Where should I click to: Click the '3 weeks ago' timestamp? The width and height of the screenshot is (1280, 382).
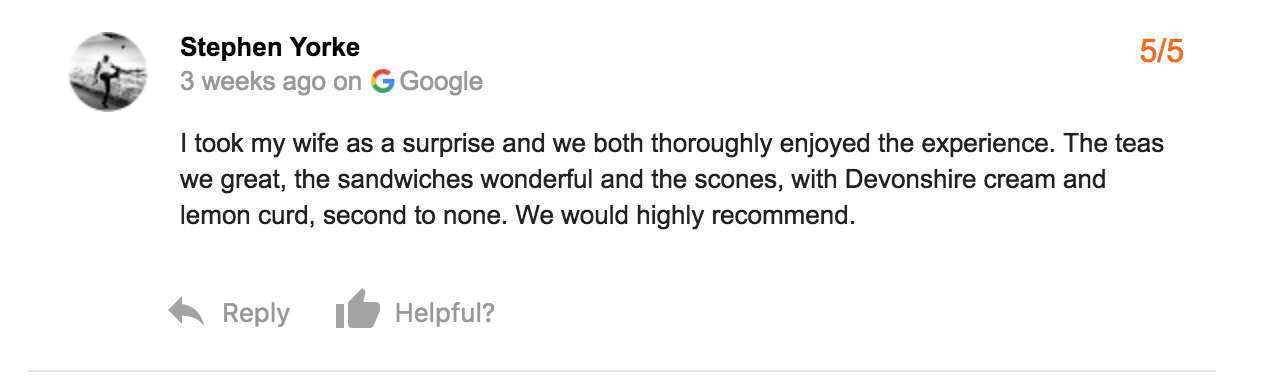click(x=253, y=82)
